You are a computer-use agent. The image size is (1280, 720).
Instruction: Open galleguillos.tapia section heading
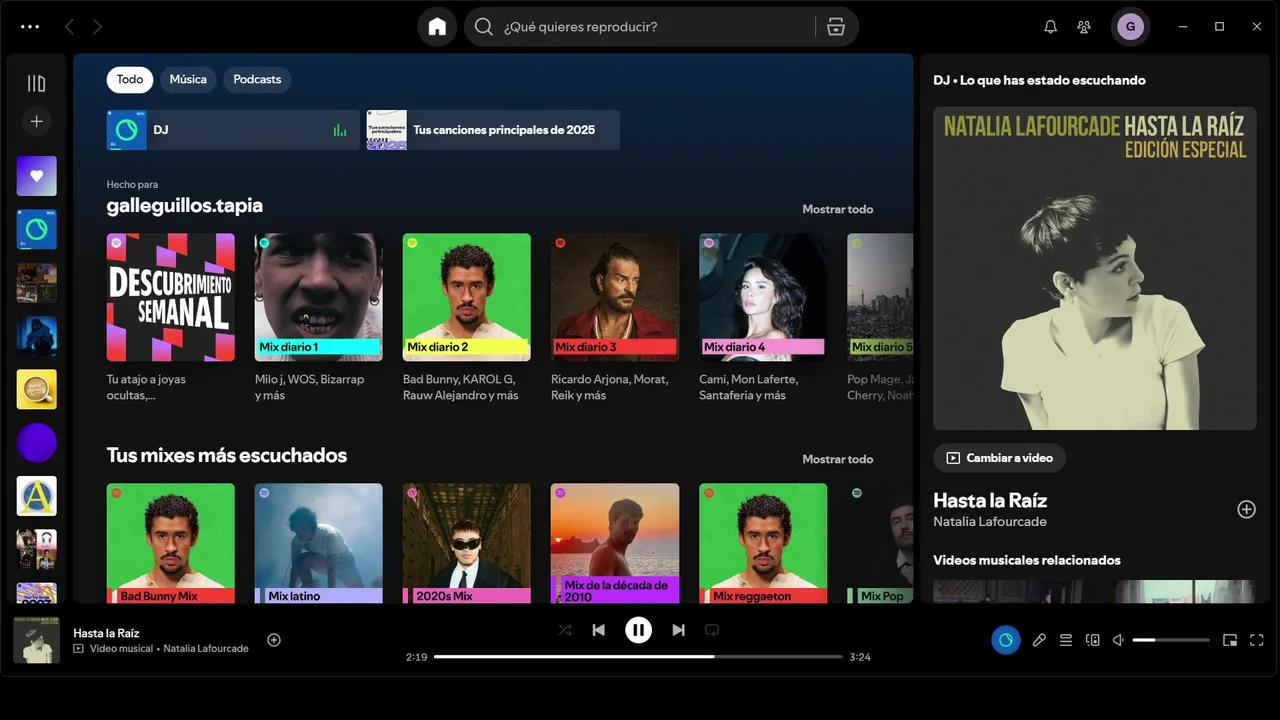point(185,206)
